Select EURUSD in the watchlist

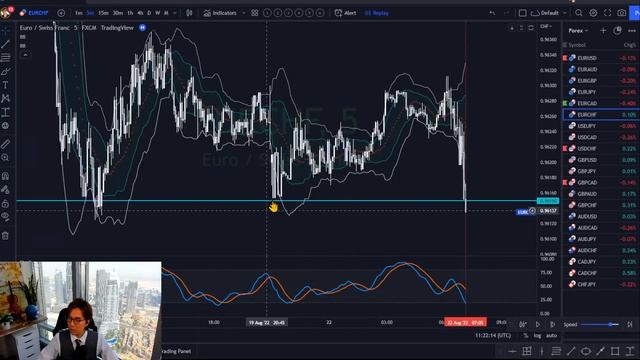point(601,58)
